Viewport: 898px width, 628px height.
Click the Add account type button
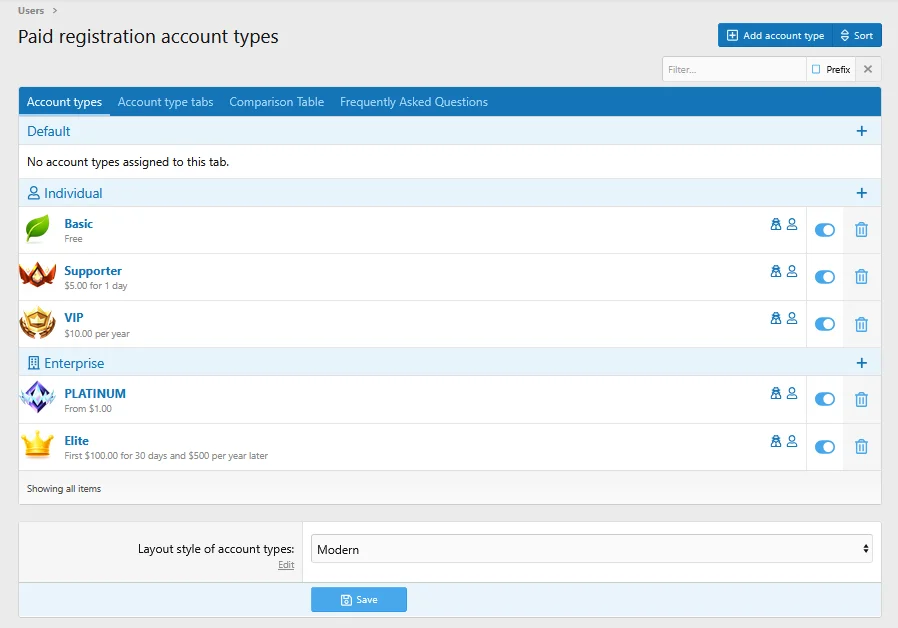pos(775,35)
